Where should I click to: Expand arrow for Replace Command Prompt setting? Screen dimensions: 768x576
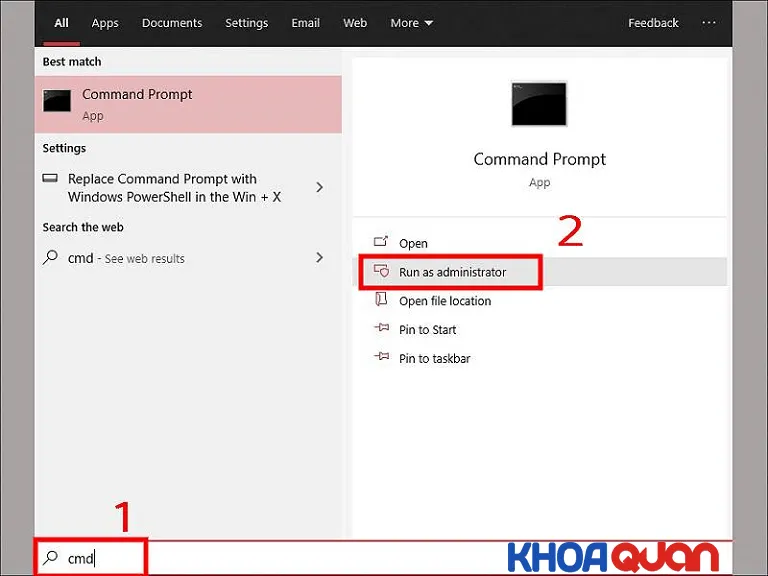[320, 187]
